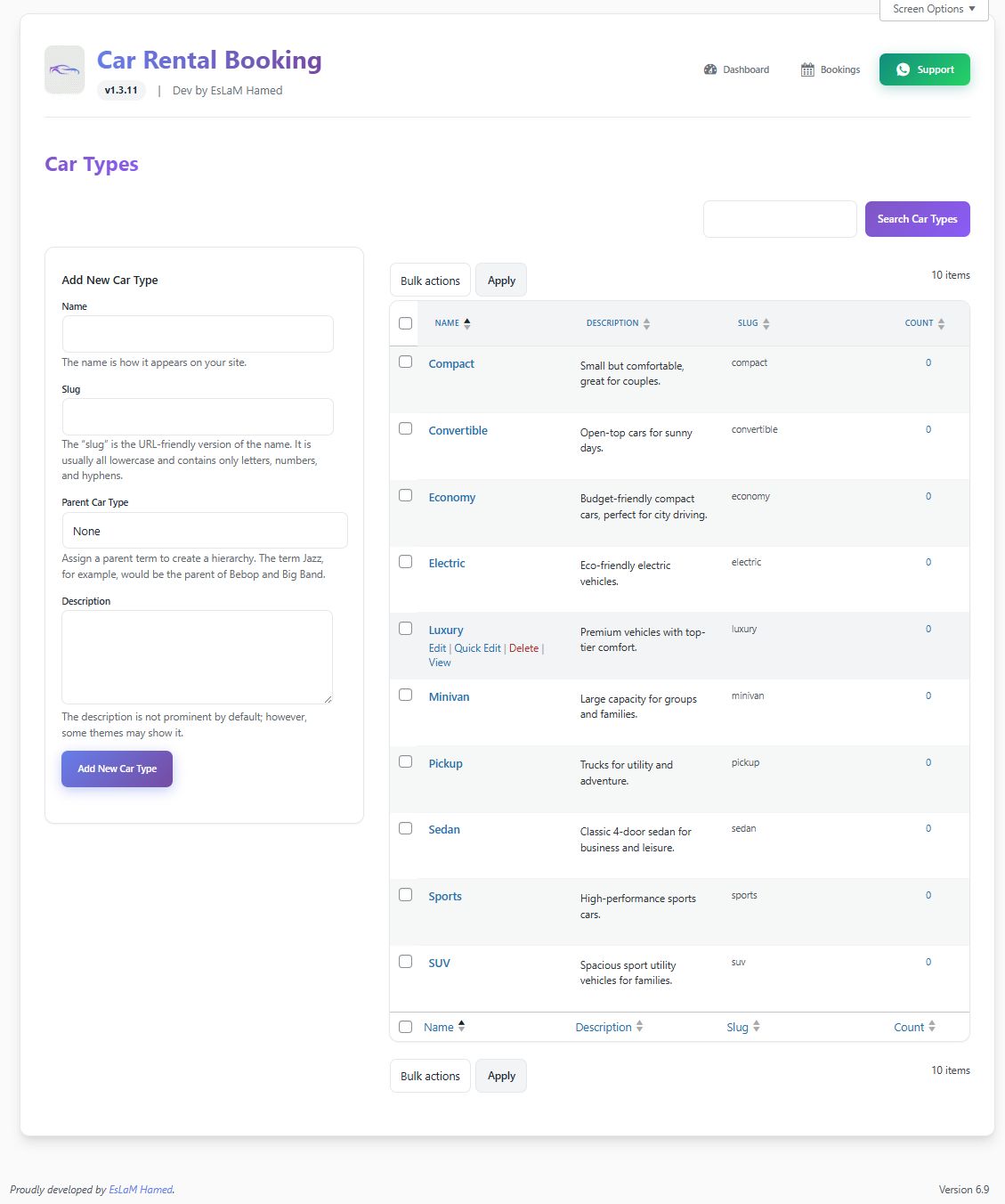Sort by Count using header sort arrows
The height and width of the screenshot is (1204, 1005).
(x=941, y=323)
